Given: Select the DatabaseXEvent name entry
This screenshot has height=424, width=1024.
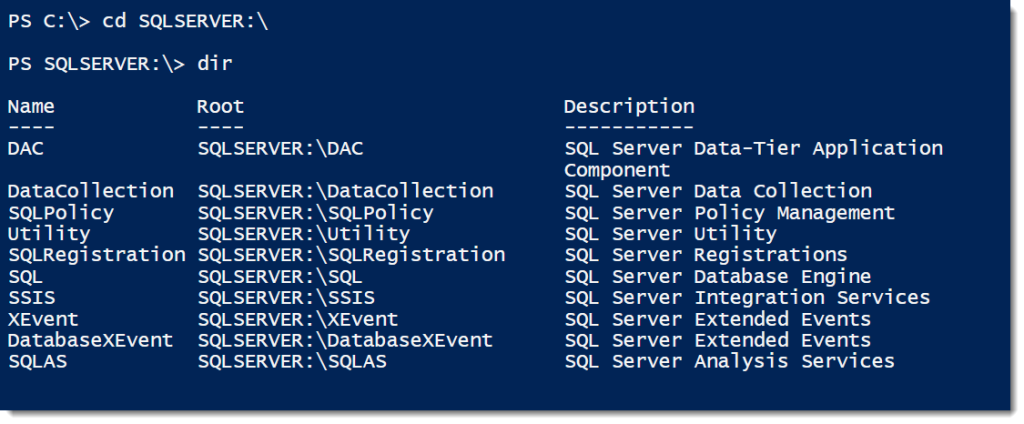Looking at the screenshot, I should pos(91,340).
